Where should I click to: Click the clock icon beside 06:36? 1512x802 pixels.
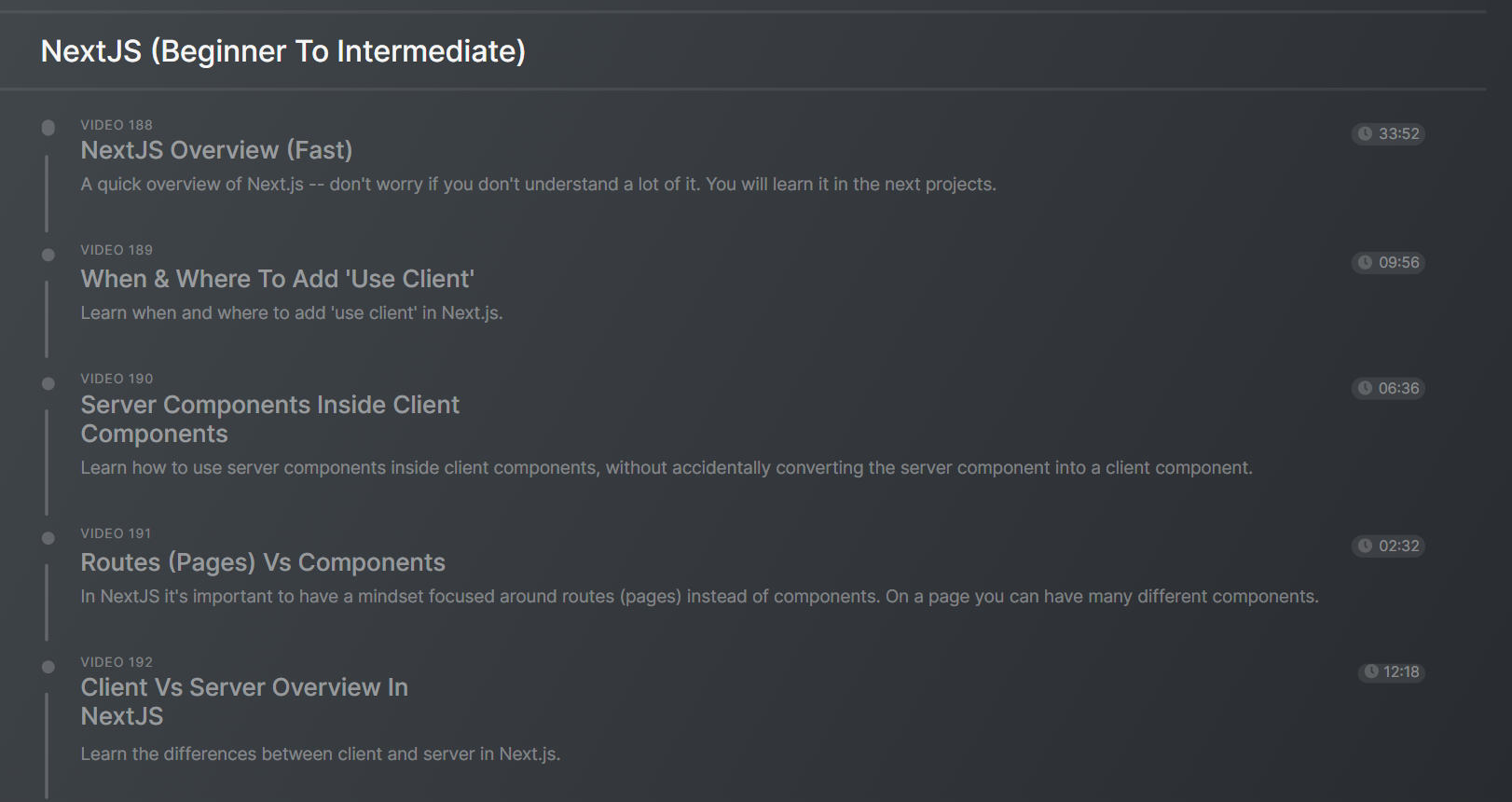tap(1365, 388)
